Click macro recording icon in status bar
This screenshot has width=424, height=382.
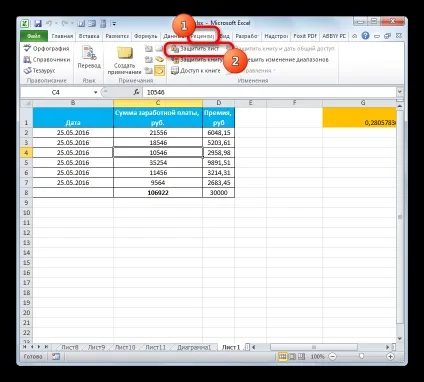click(x=55, y=357)
